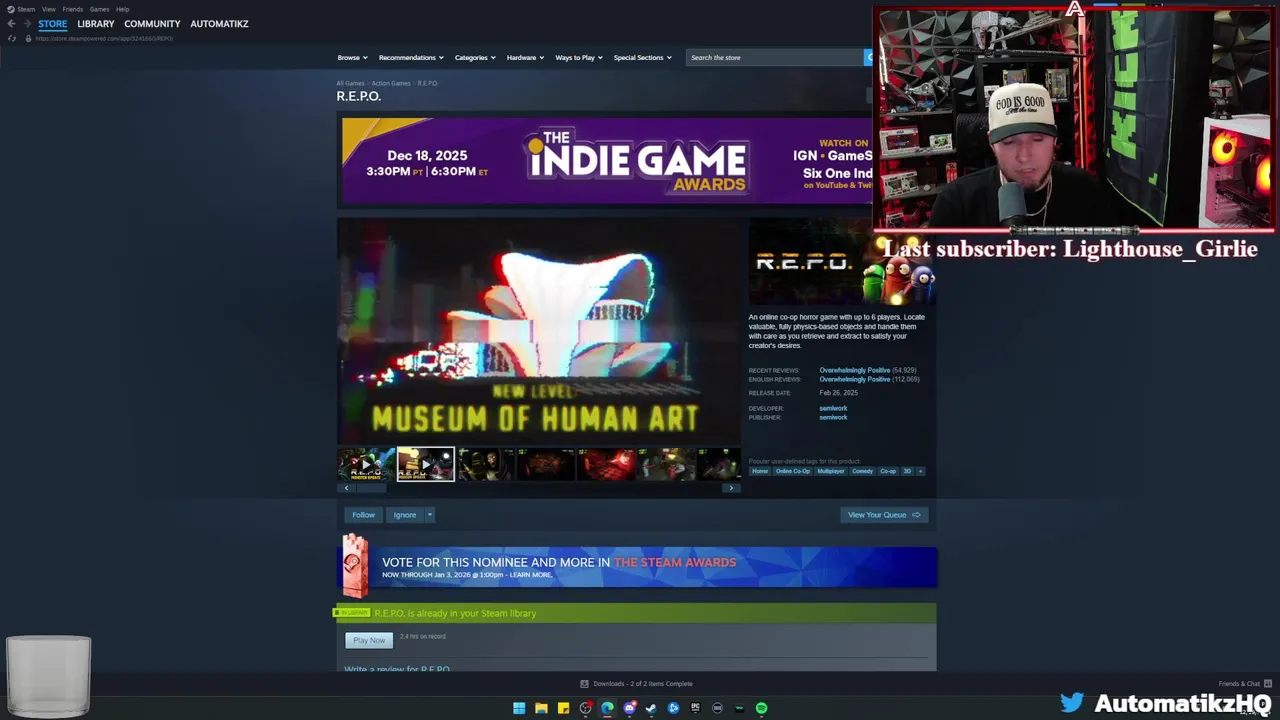Expand the Ways to Play dropdown
The image size is (1280, 720).
coord(579,57)
